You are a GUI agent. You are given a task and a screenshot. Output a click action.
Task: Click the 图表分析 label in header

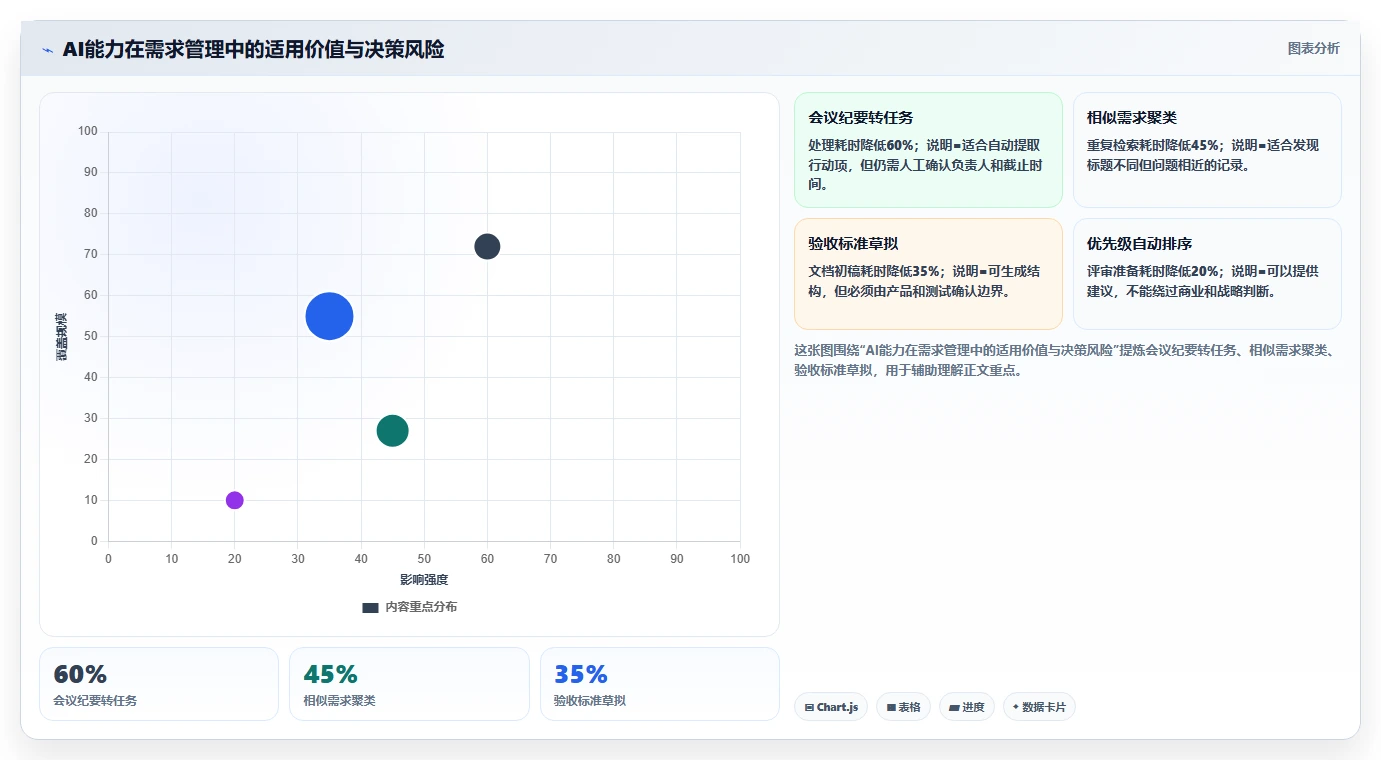(x=1313, y=48)
